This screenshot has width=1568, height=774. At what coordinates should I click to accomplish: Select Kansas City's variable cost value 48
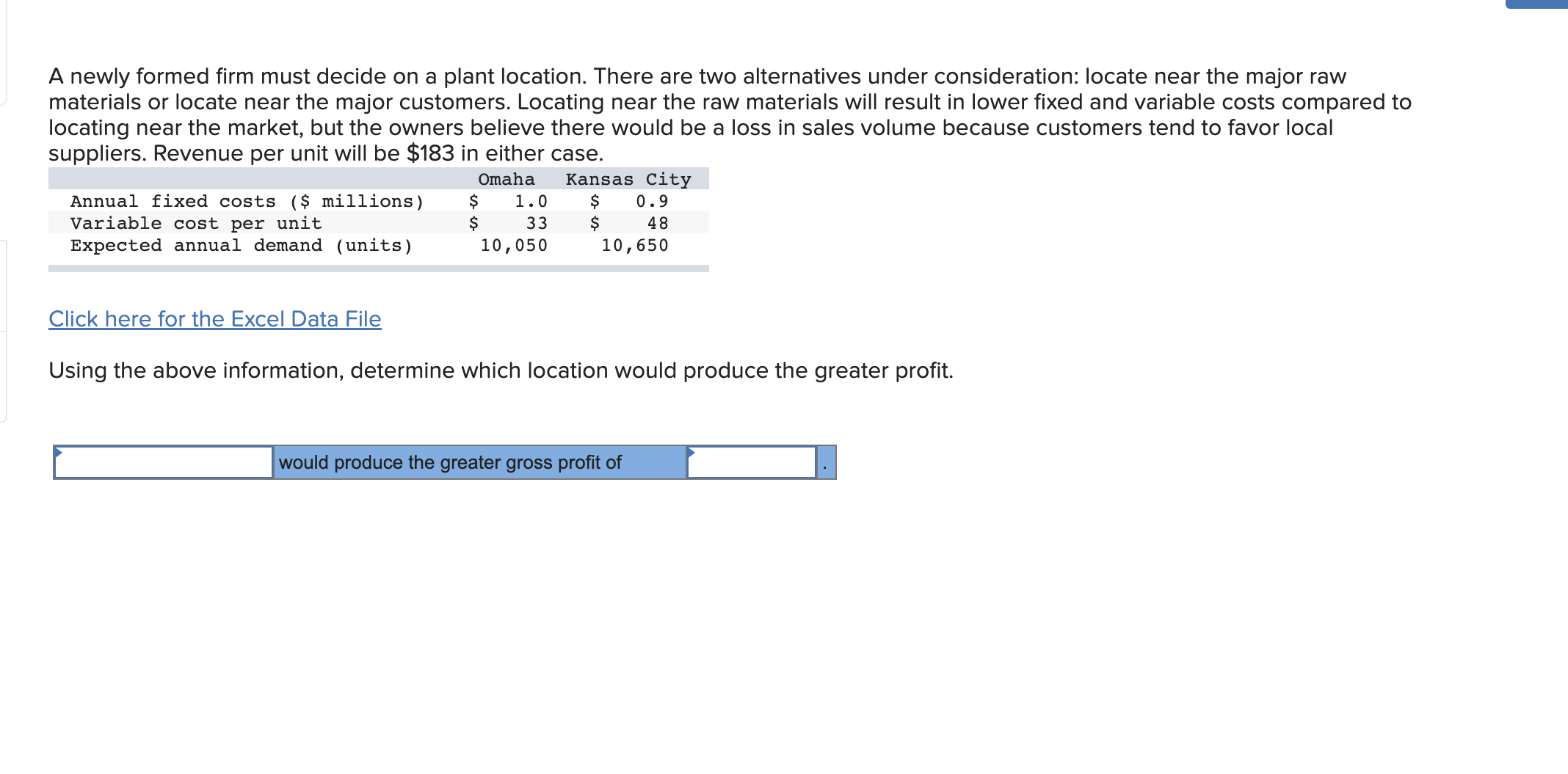(x=658, y=223)
